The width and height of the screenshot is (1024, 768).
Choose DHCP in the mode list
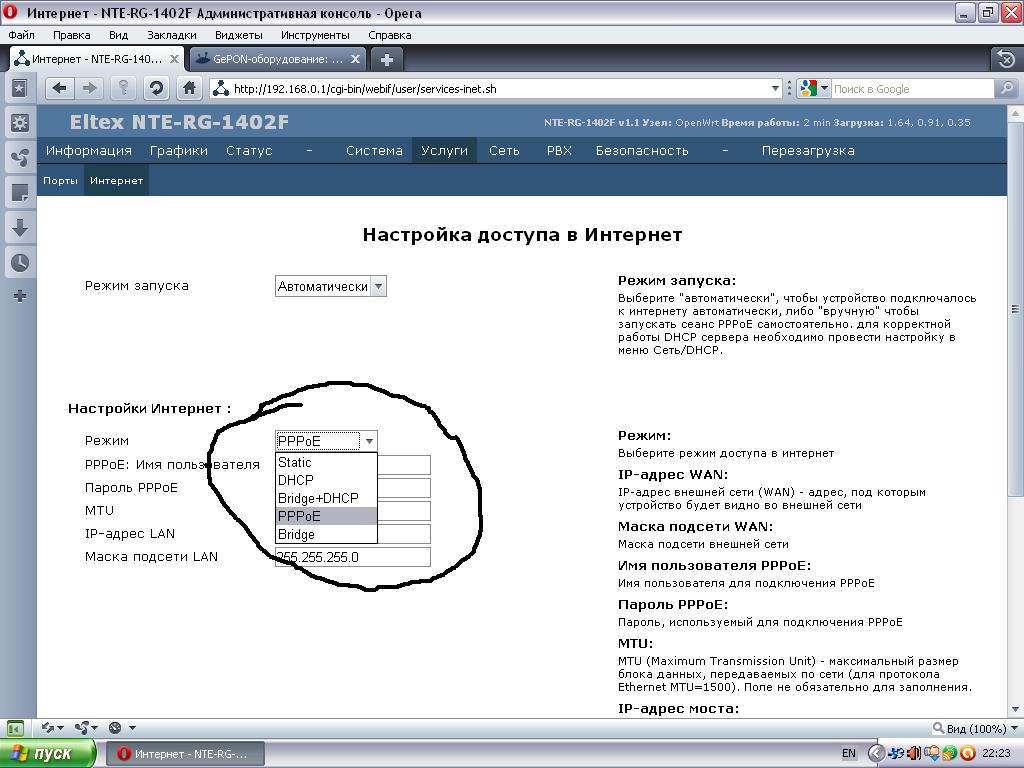point(326,480)
